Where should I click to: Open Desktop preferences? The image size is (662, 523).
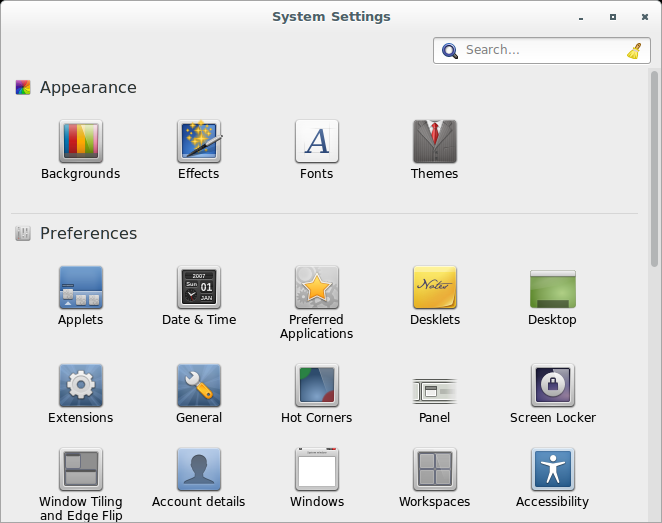click(552, 288)
